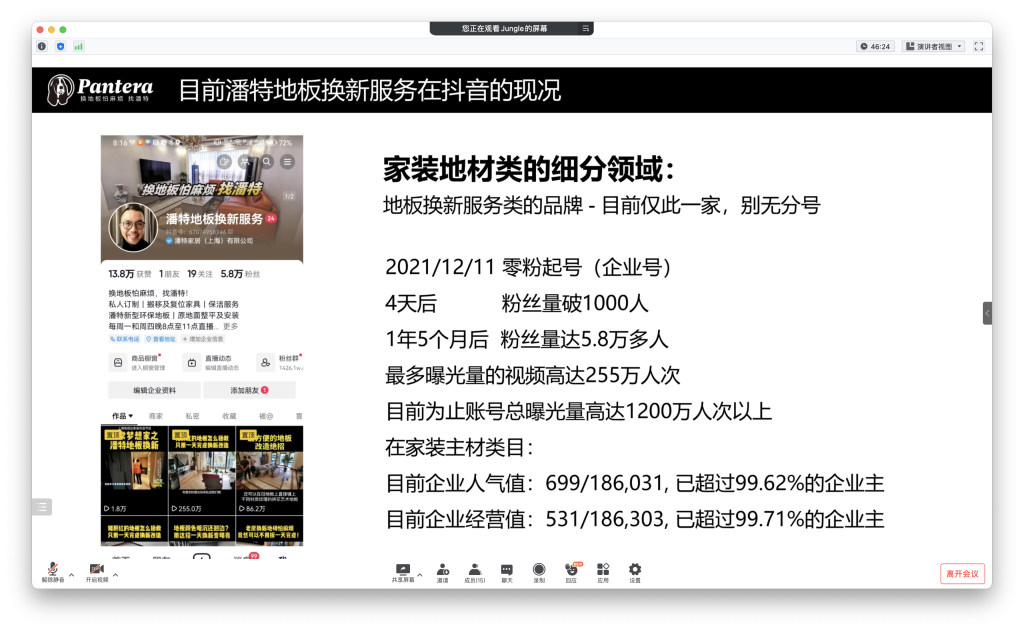Open the 演讲者视图 view dropdown
The image size is (1024, 631).
tap(934, 46)
